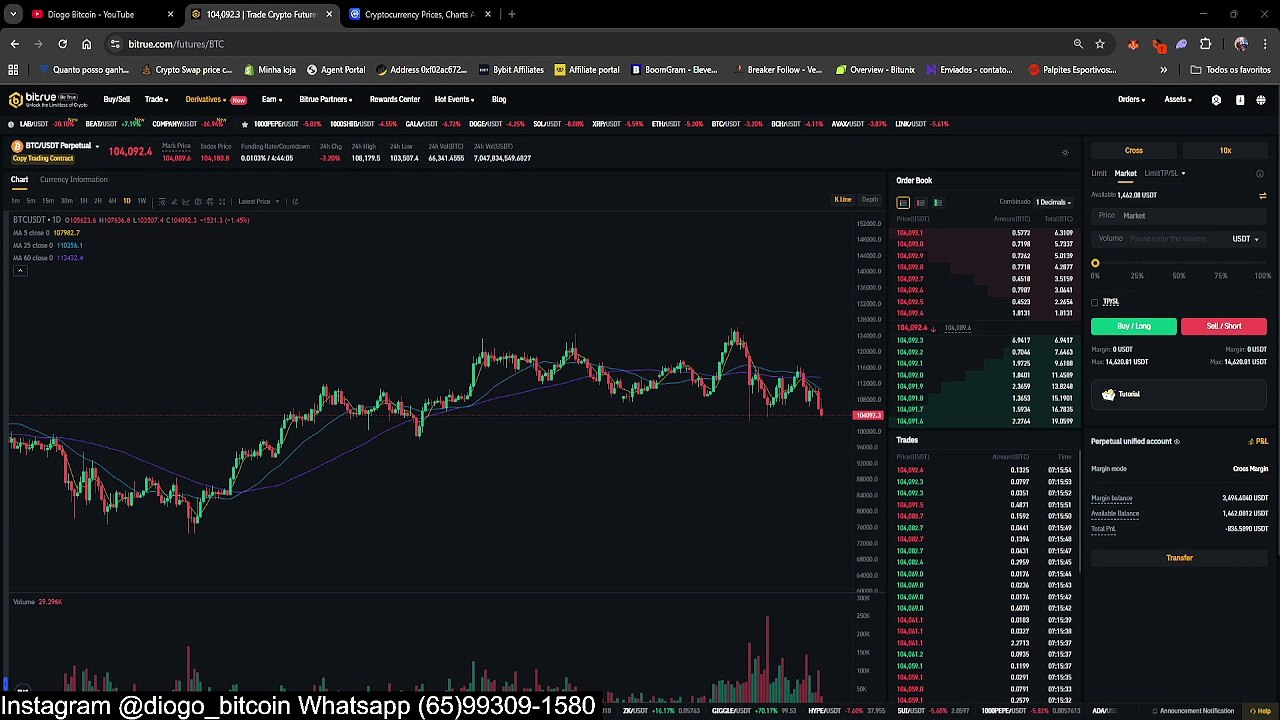Image resolution: width=1280 pixels, height=720 pixels.
Task: Open Cryptocurrency Prices browser tab
Action: pos(418,14)
